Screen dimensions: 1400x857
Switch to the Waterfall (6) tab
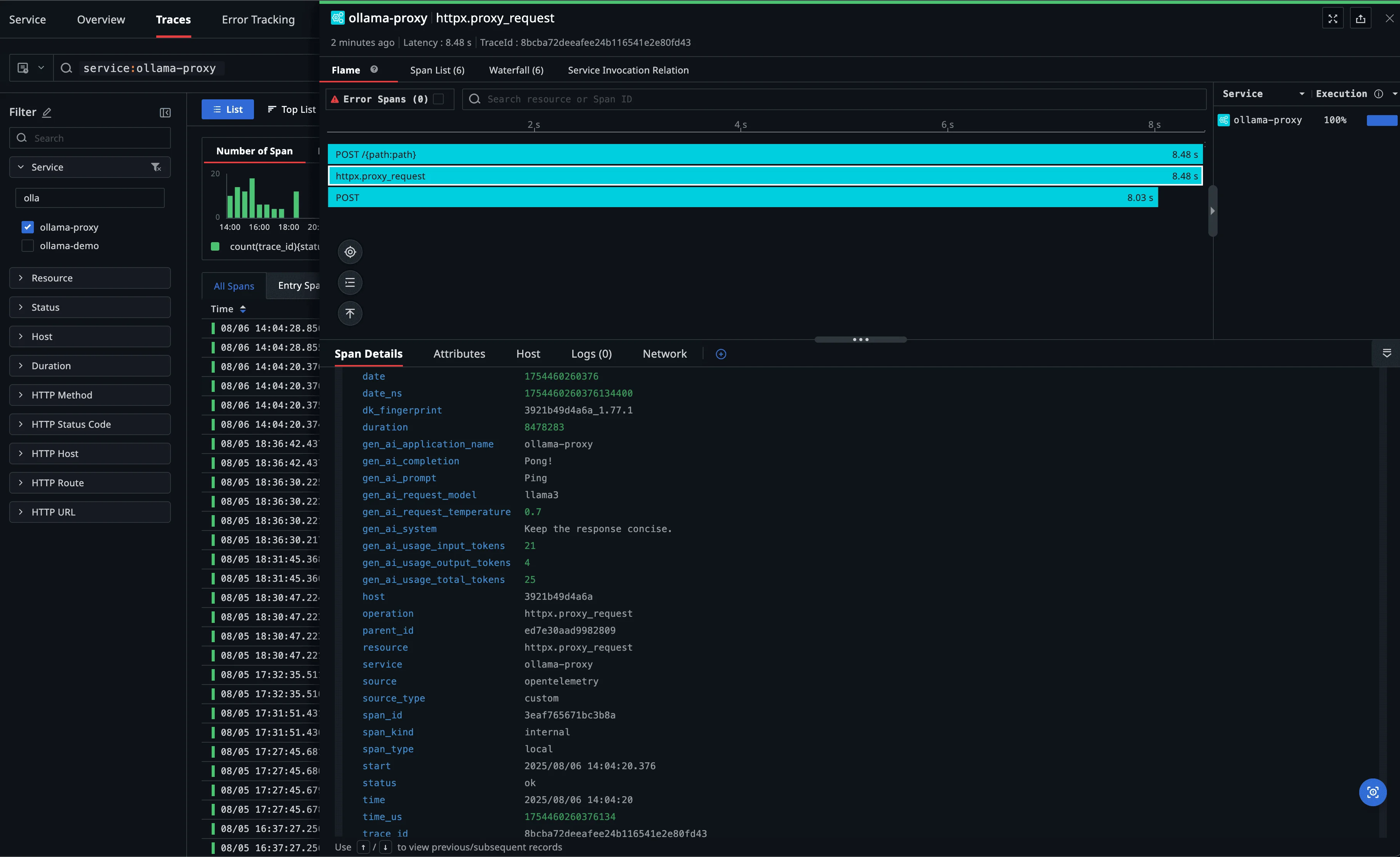(516, 70)
